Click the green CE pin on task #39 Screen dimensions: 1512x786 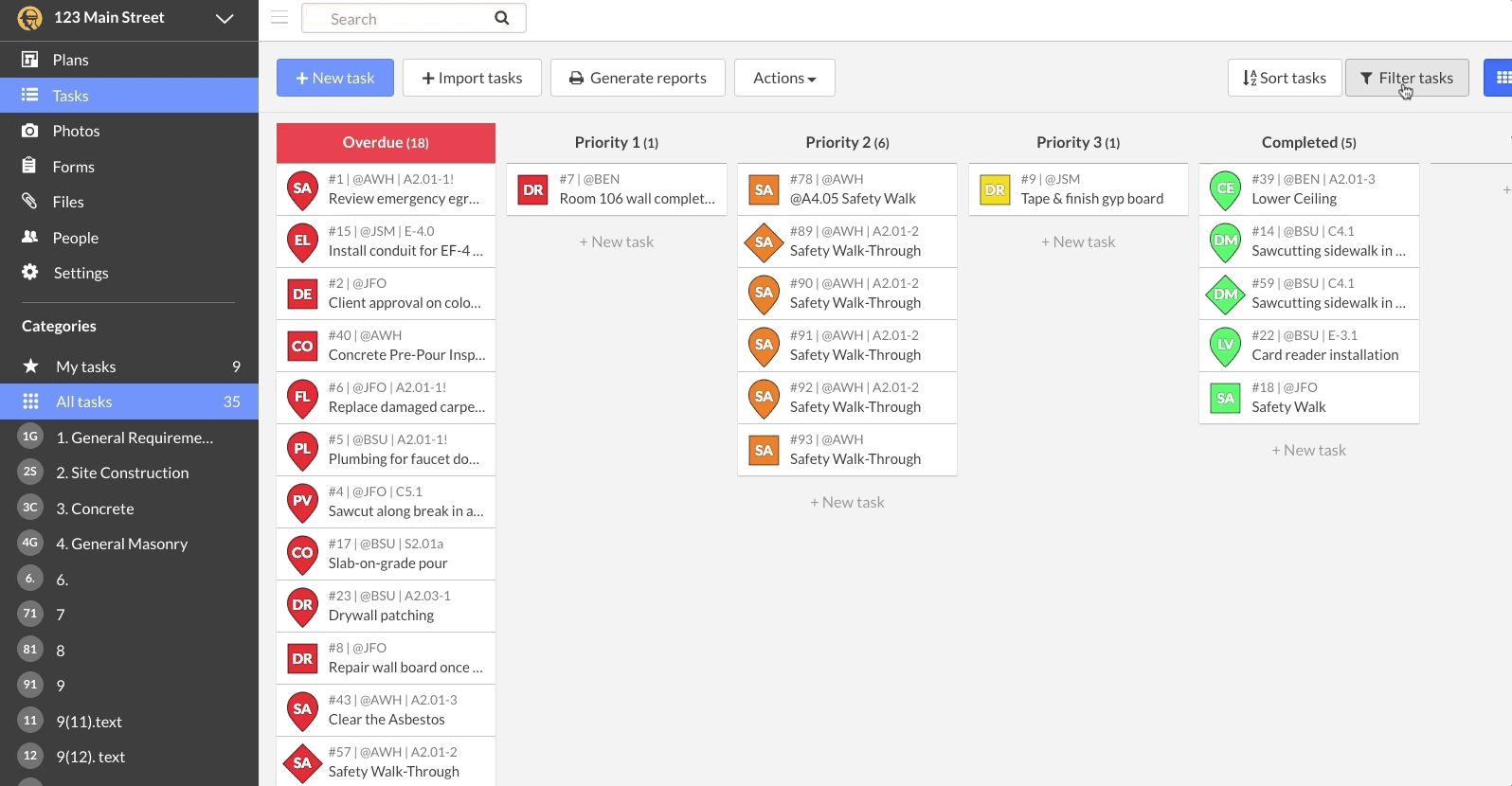[1225, 189]
